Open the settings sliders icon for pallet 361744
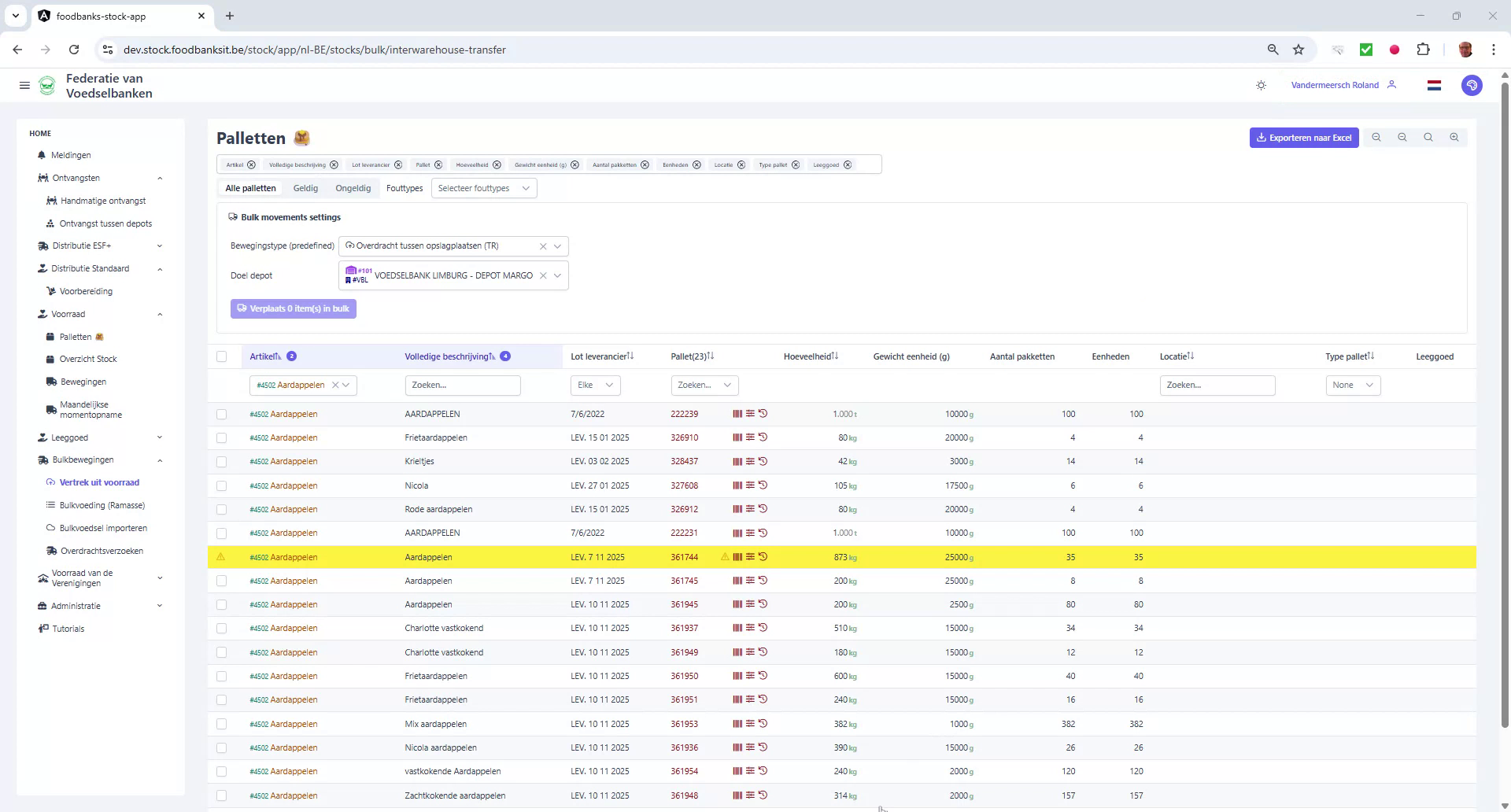This screenshot has height=812, width=1511. click(749, 557)
